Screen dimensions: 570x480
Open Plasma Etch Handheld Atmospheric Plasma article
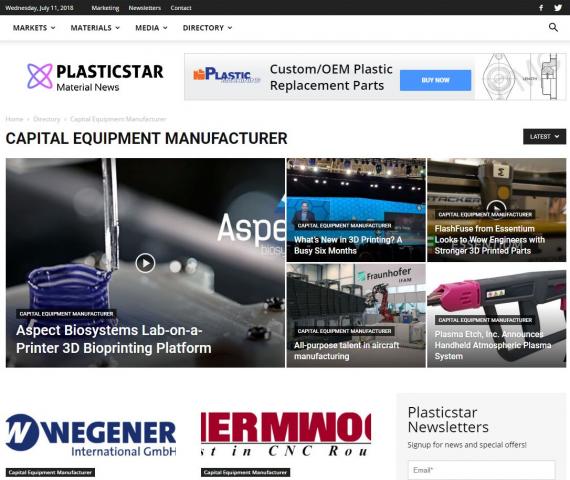coord(493,345)
